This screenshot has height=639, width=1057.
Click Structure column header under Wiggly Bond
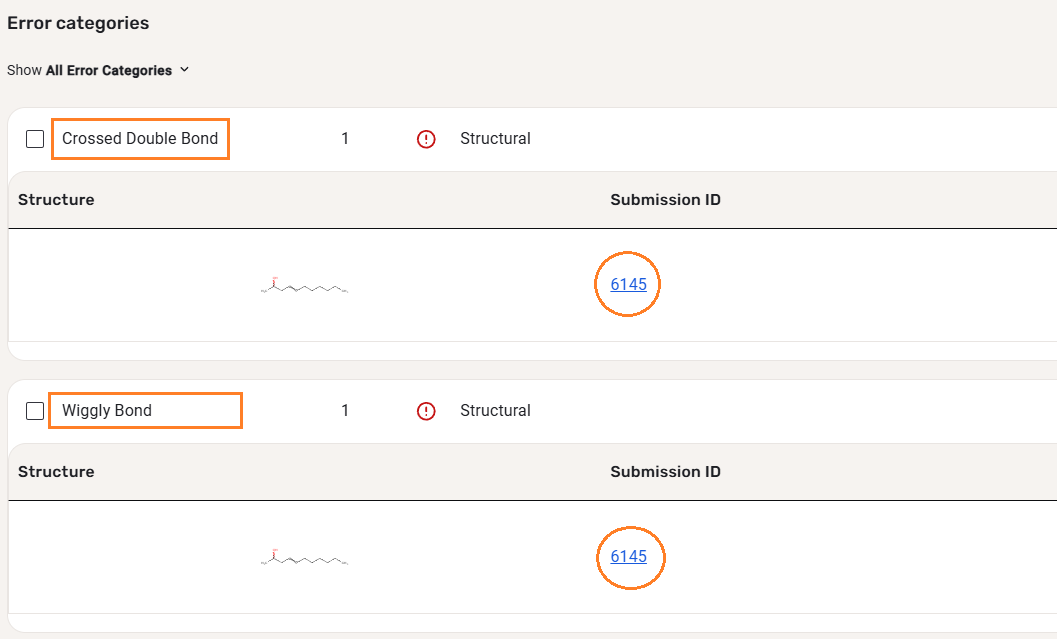56,472
